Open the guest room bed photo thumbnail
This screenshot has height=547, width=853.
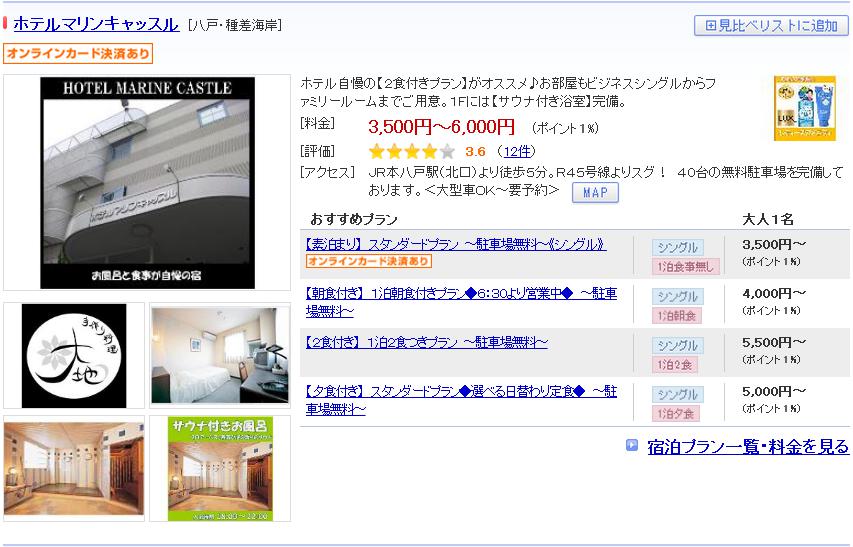pos(220,356)
